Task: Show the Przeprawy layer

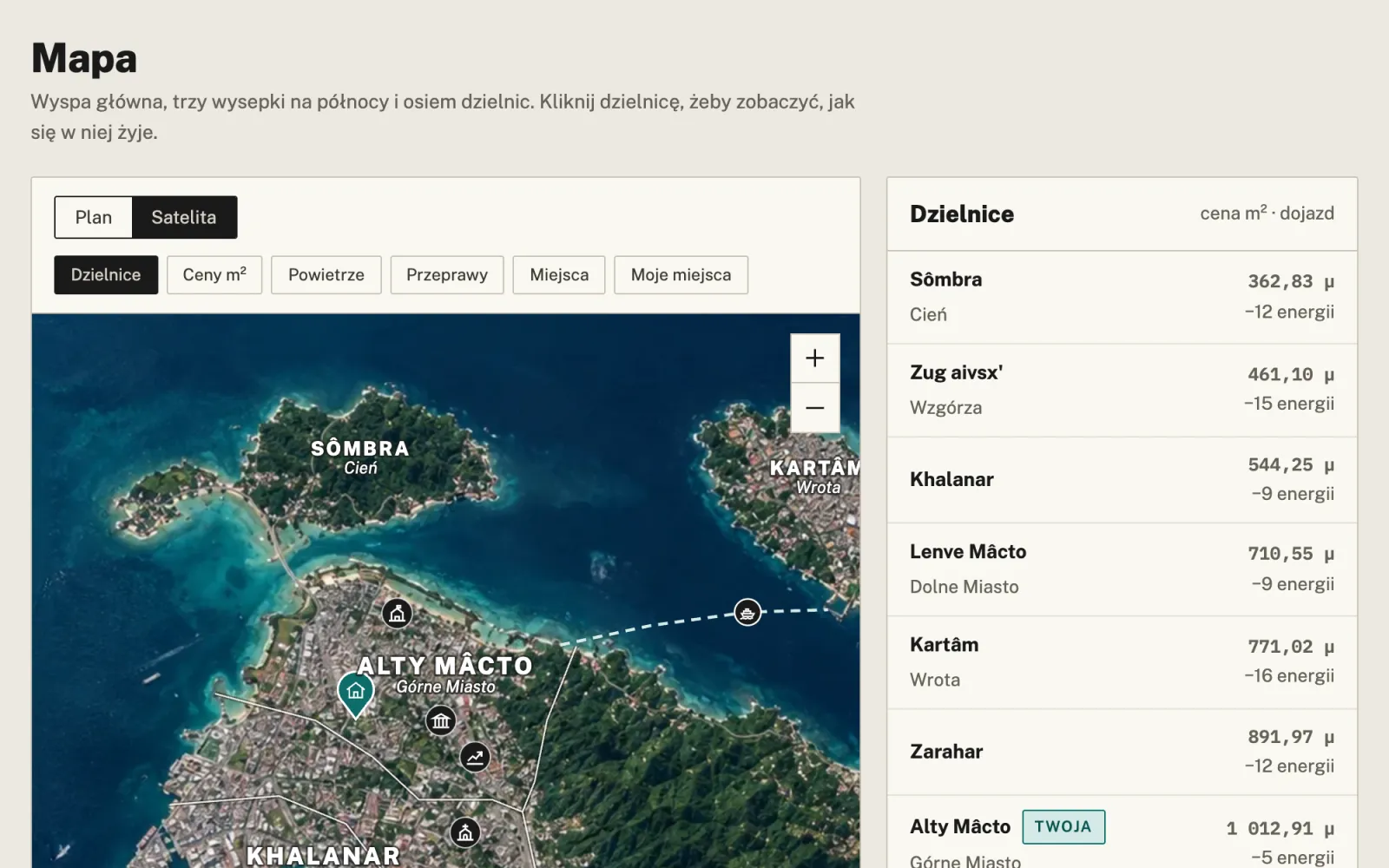Action: [x=447, y=274]
